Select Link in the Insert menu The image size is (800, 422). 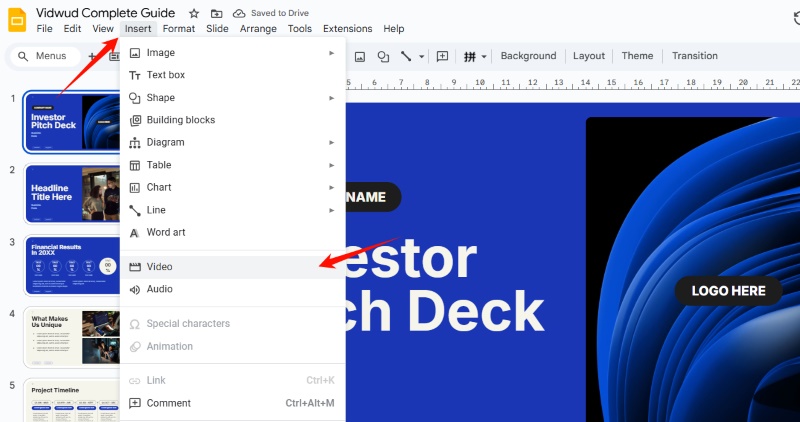coord(233,380)
